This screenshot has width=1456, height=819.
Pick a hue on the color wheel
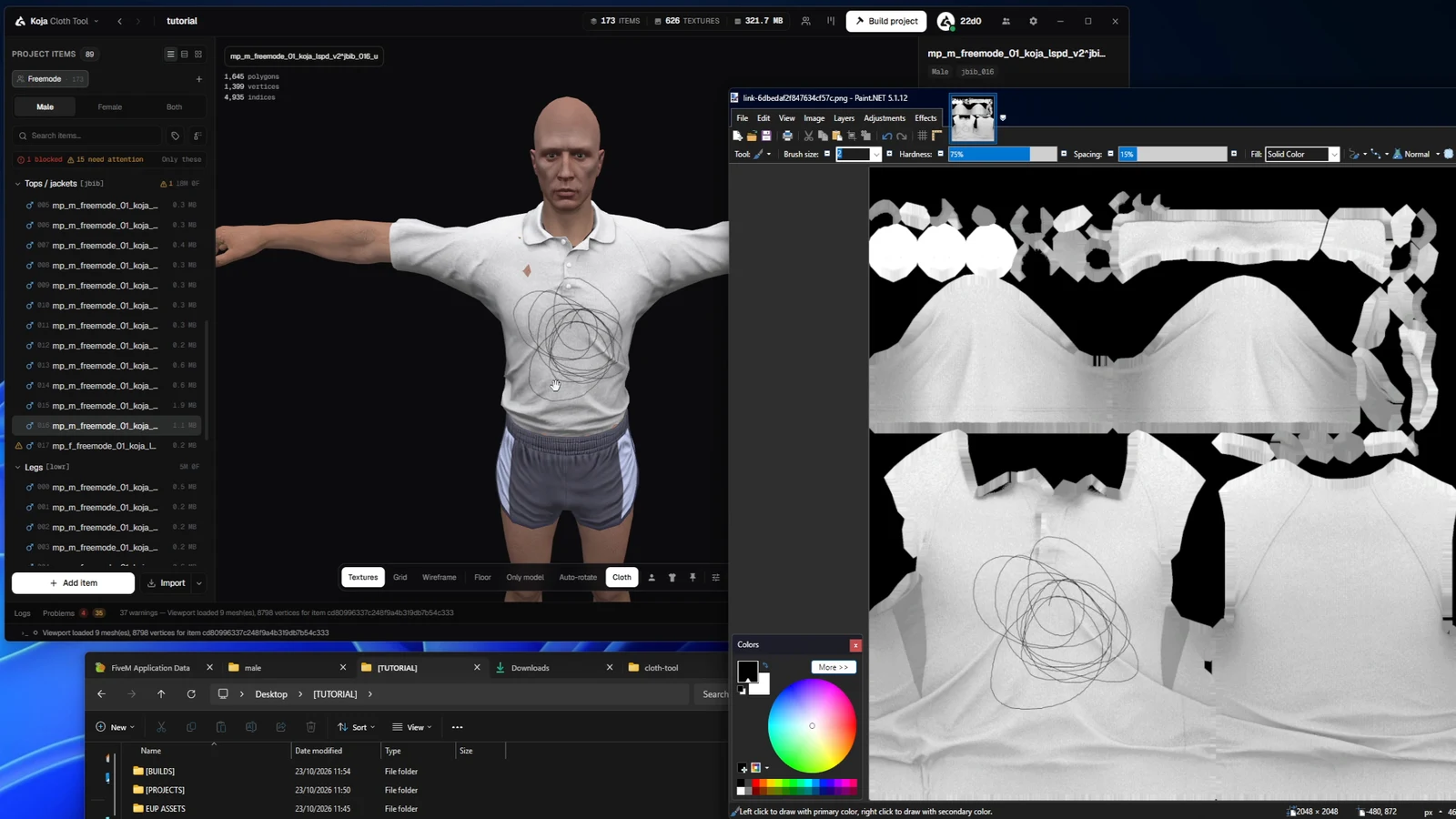(x=812, y=725)
